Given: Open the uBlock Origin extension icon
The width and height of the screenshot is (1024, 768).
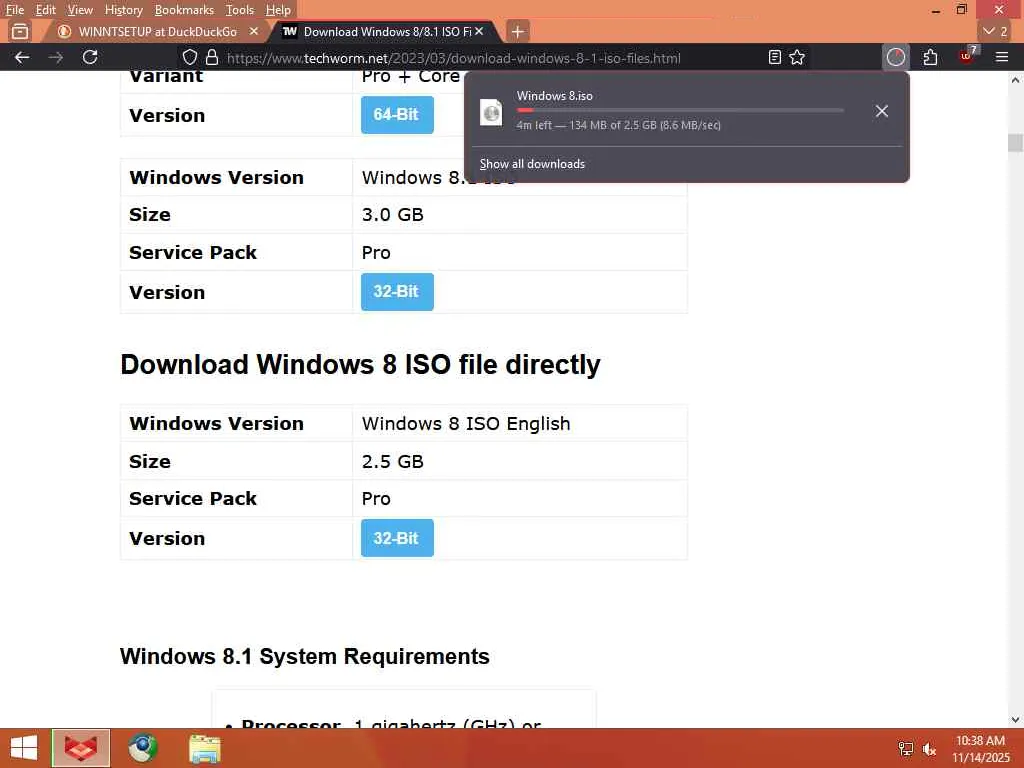Looking at the screenshot, I should pyautogui.click(x=967, y=57).
